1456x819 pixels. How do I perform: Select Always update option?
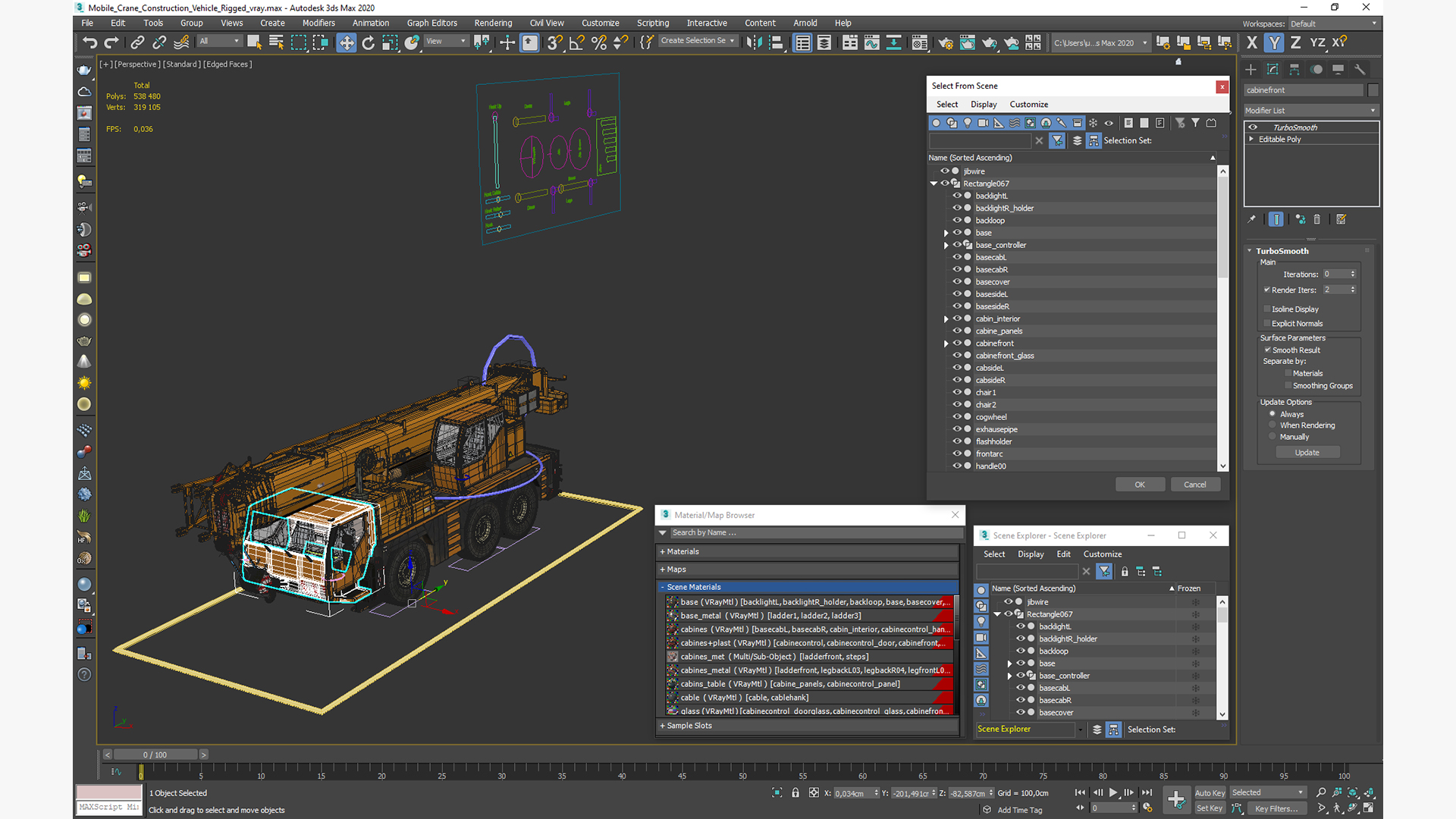[x=1272, y=414]
